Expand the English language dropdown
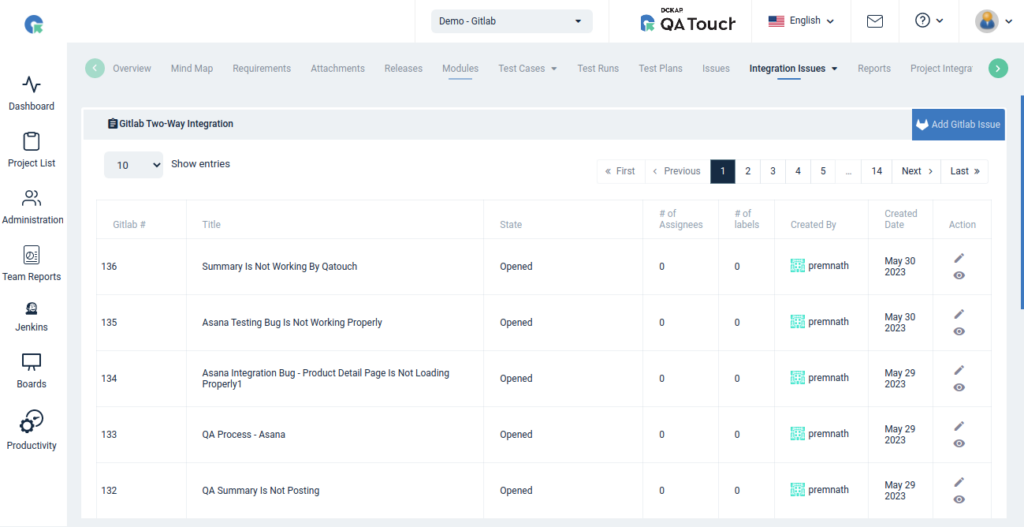The image size is (1024, 527). [x=803, y=21]
